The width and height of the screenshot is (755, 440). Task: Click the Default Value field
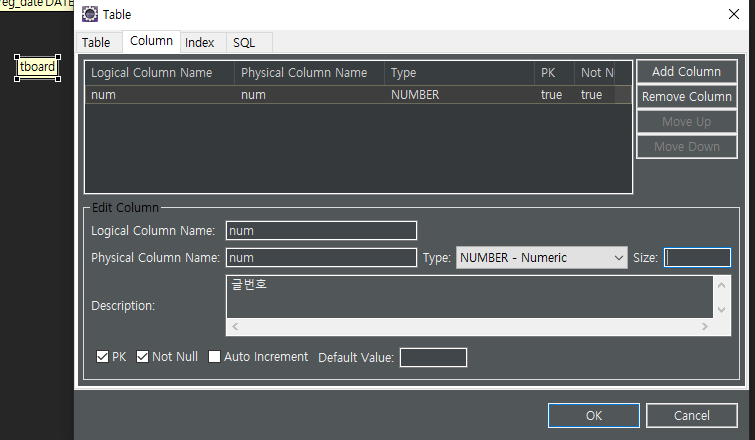tap(433, 358)
